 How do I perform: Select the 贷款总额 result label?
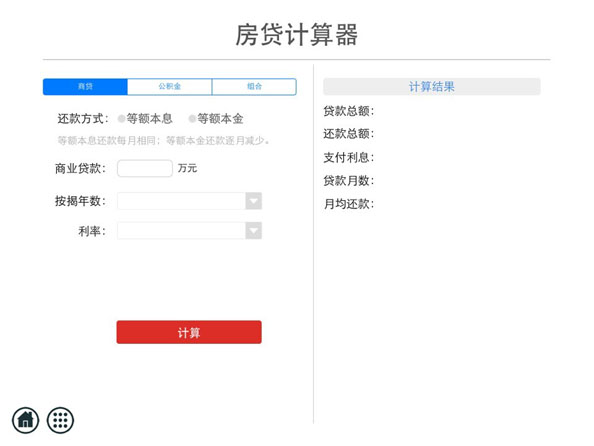(x=349, y=111)
